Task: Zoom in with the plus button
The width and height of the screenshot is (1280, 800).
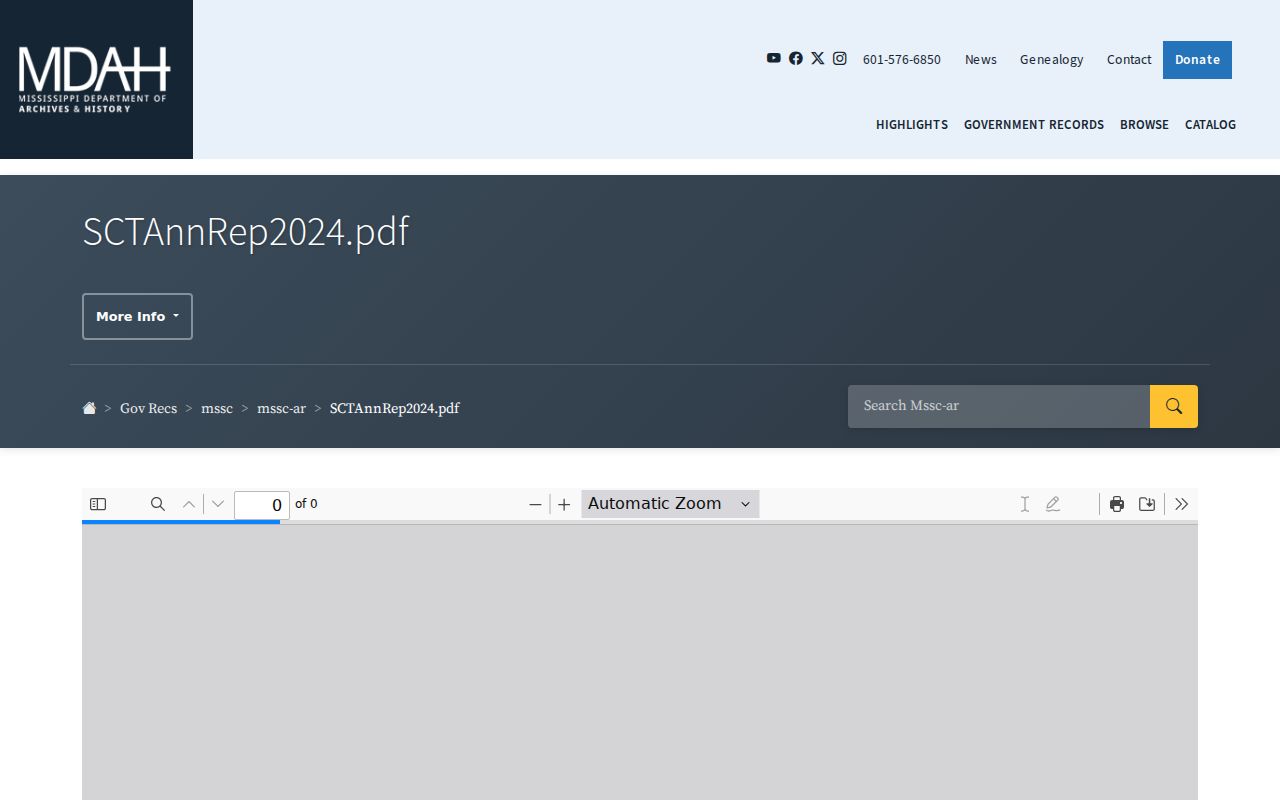Action: point(564,504)
